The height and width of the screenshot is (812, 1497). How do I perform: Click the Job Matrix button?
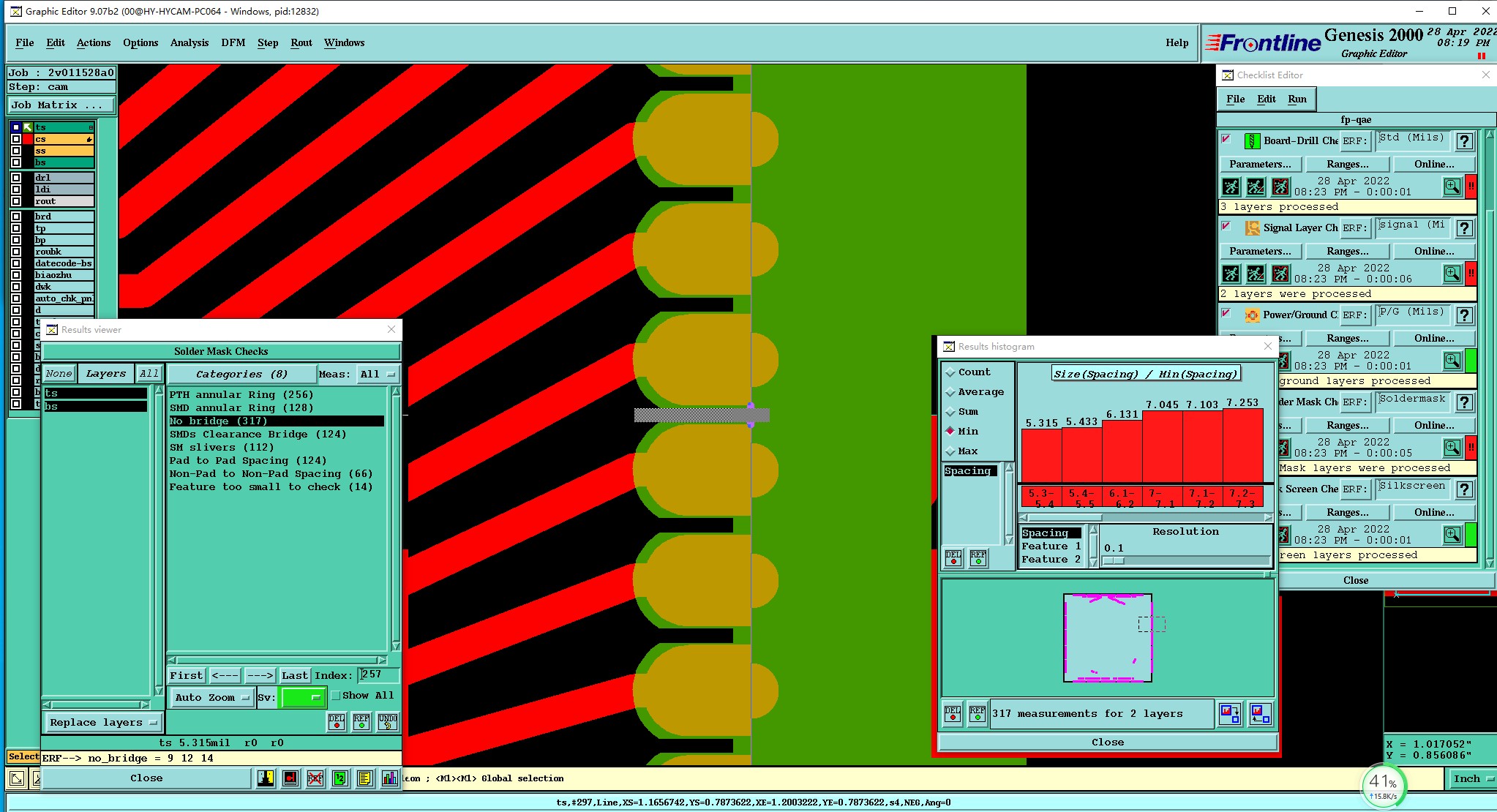[61, 105]
